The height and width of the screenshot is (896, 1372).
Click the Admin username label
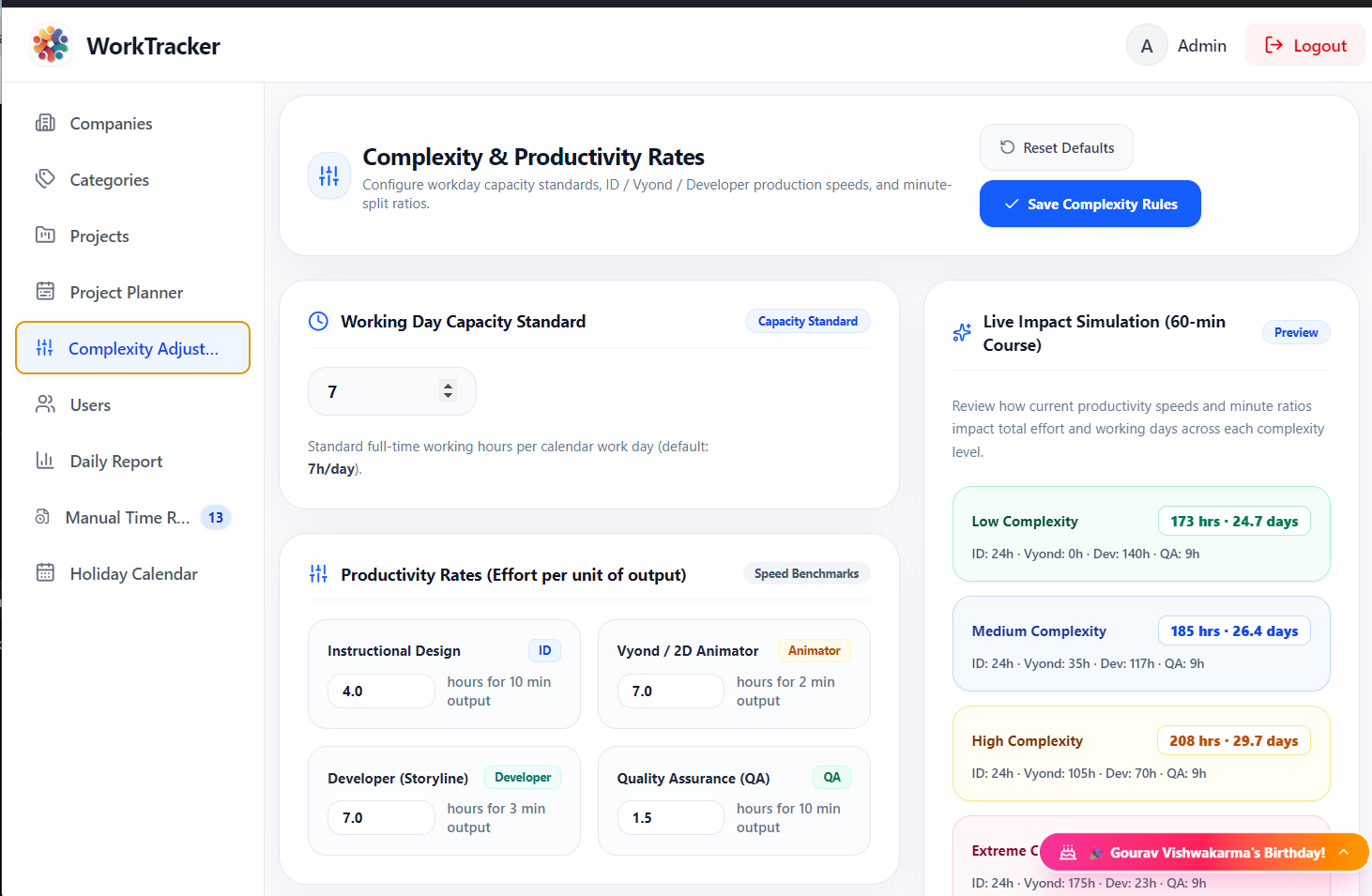(1202, 46)
